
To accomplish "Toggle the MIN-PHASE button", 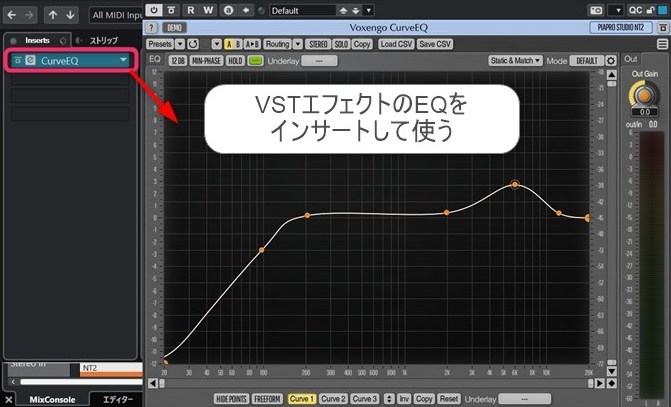I will (x=206, y=61).
